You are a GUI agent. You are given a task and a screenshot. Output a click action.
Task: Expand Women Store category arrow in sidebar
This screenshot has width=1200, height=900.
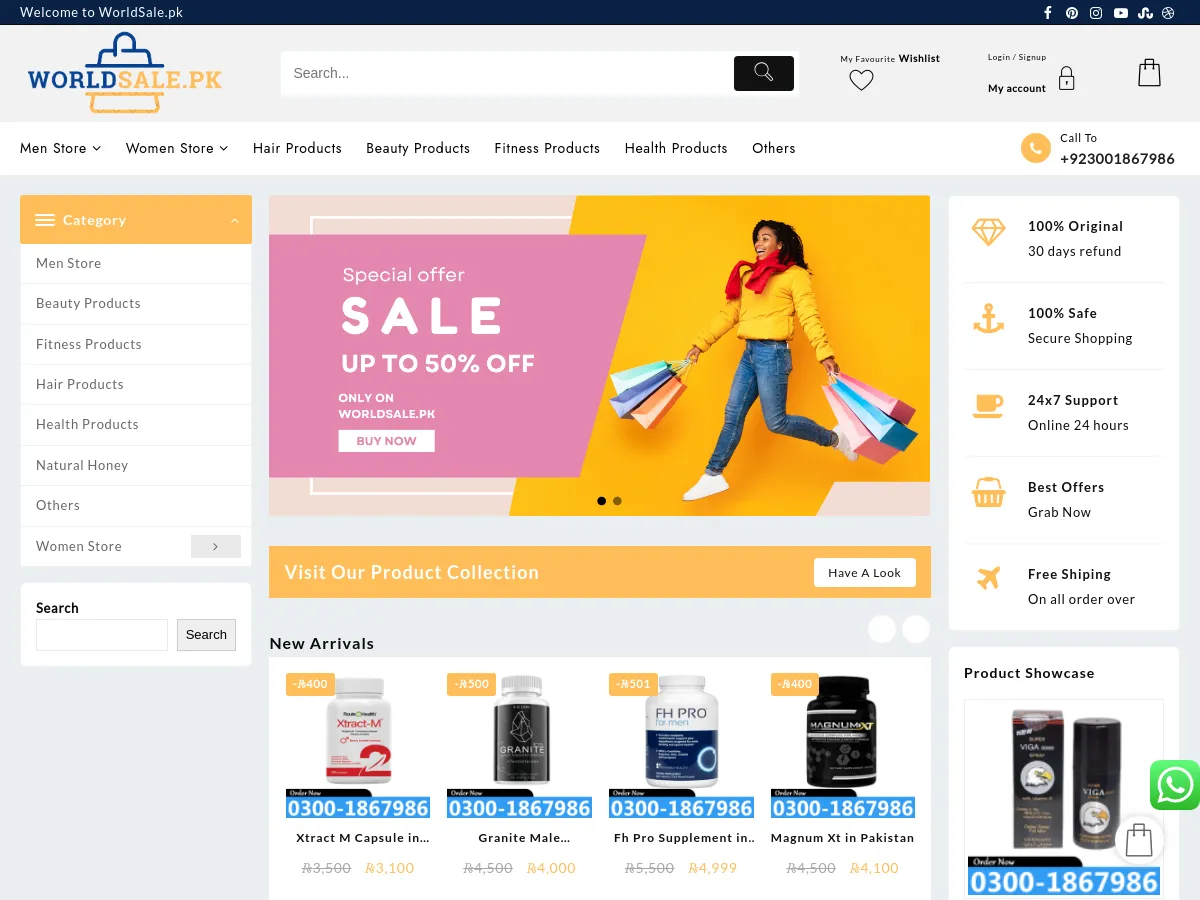[216, 546]
